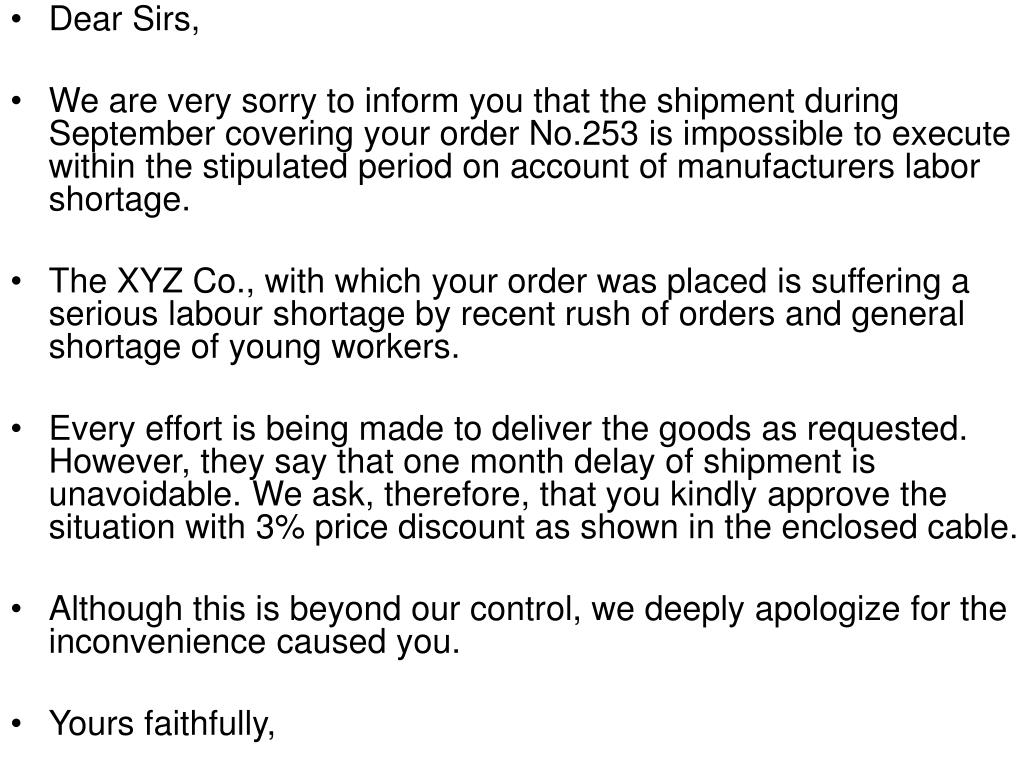This screenshot has height=768, width=1024.
Task: Click the bullet before 'Every effort'
Action: pos(16,430)
